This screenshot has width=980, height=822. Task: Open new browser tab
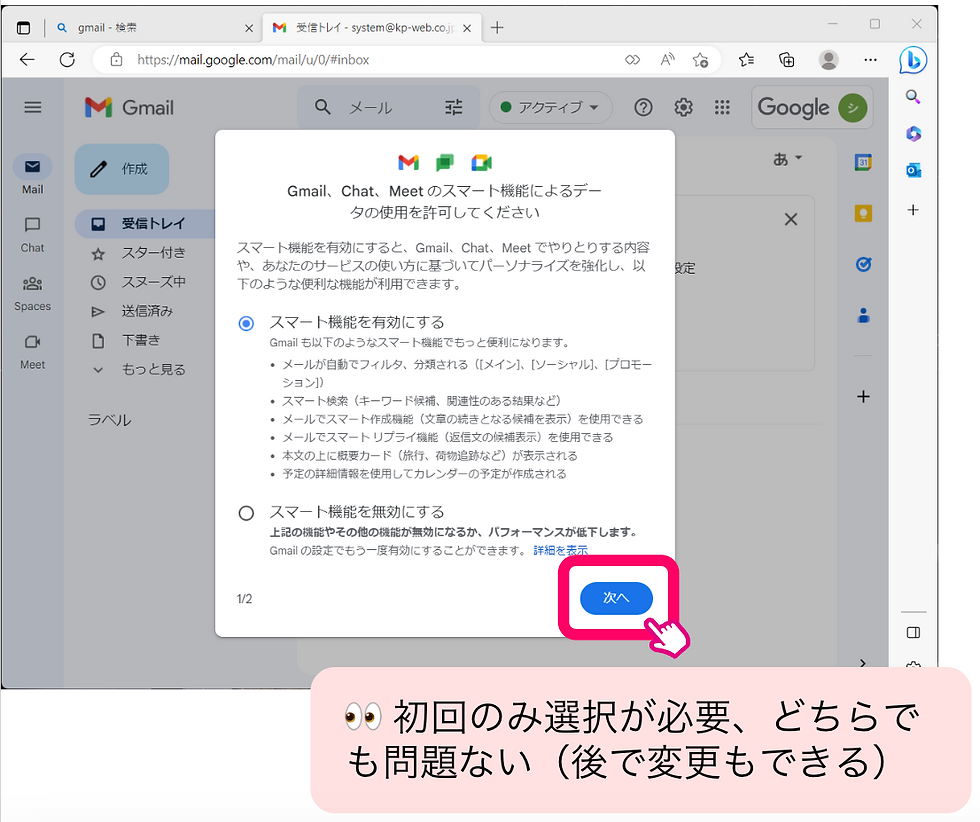497,28
